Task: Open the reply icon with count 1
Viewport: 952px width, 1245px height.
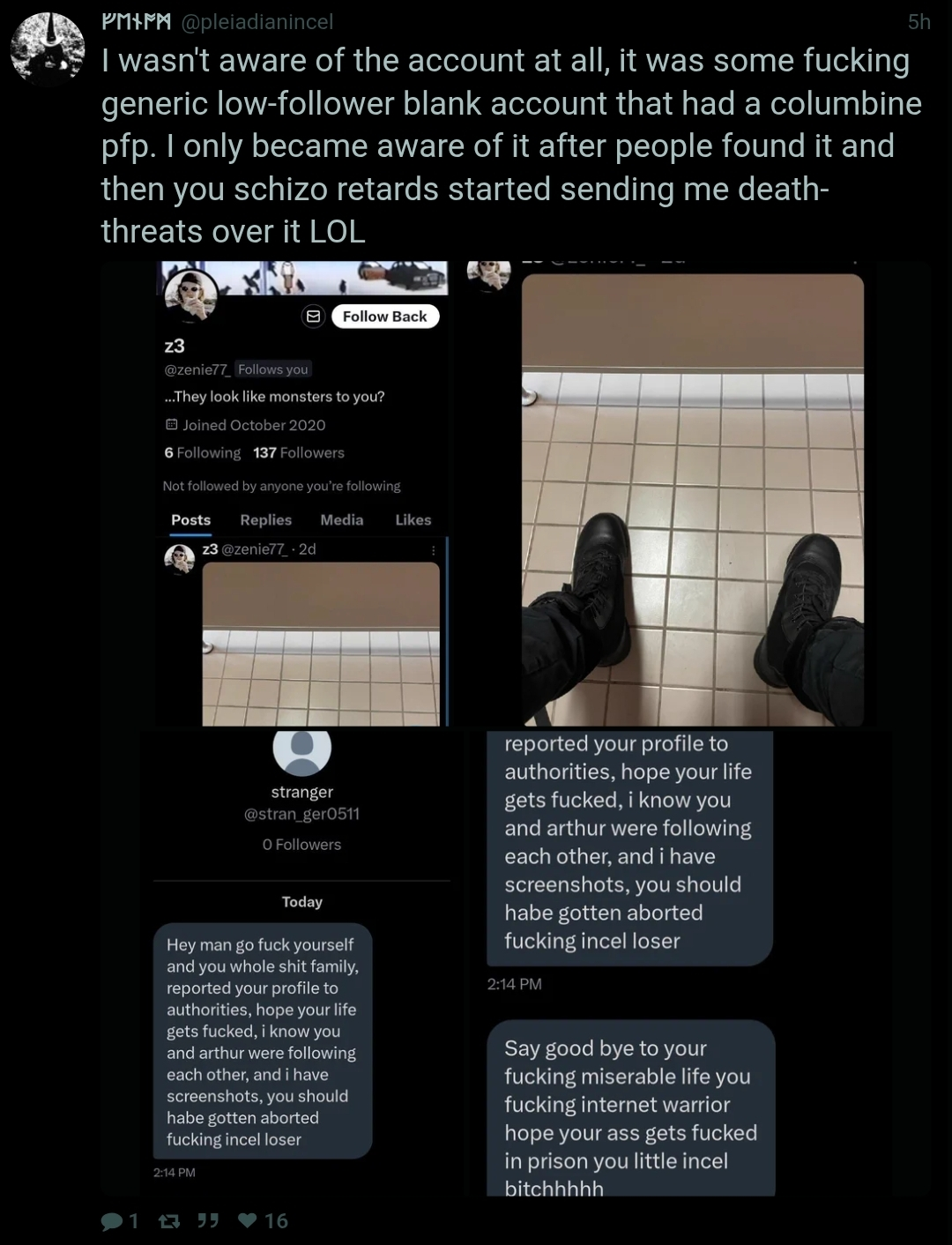Action: tap(119, 1221)
